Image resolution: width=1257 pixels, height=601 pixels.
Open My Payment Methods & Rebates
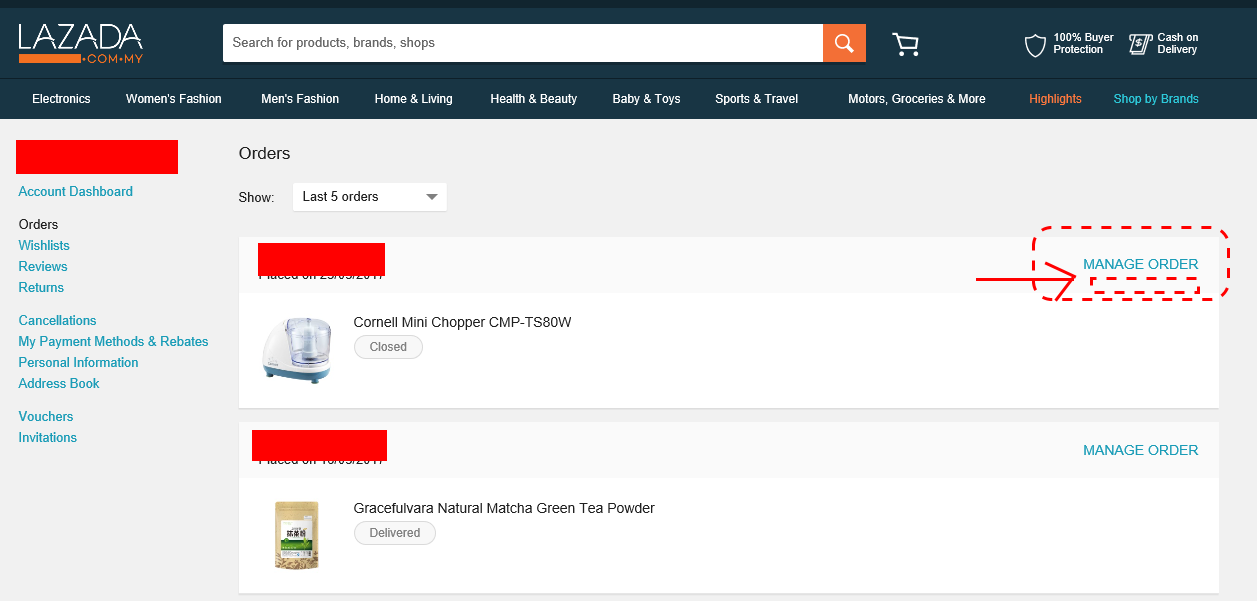[114, 341]
